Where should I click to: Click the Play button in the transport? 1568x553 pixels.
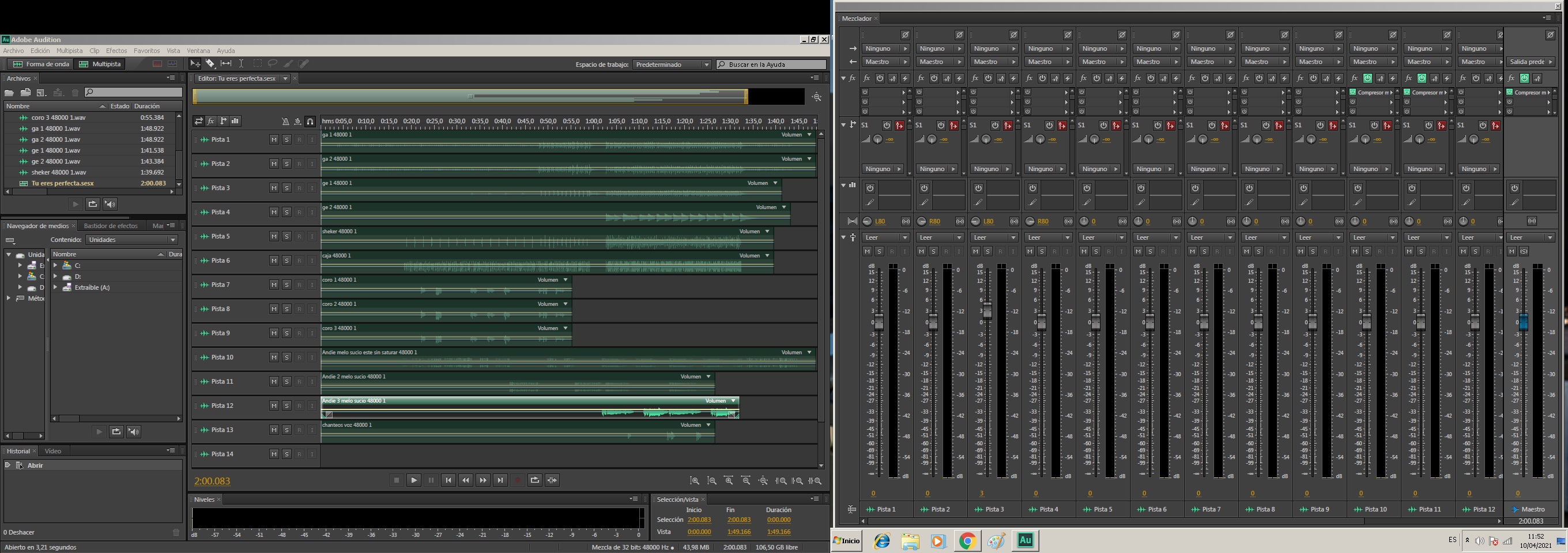click(x=414, y=480)
